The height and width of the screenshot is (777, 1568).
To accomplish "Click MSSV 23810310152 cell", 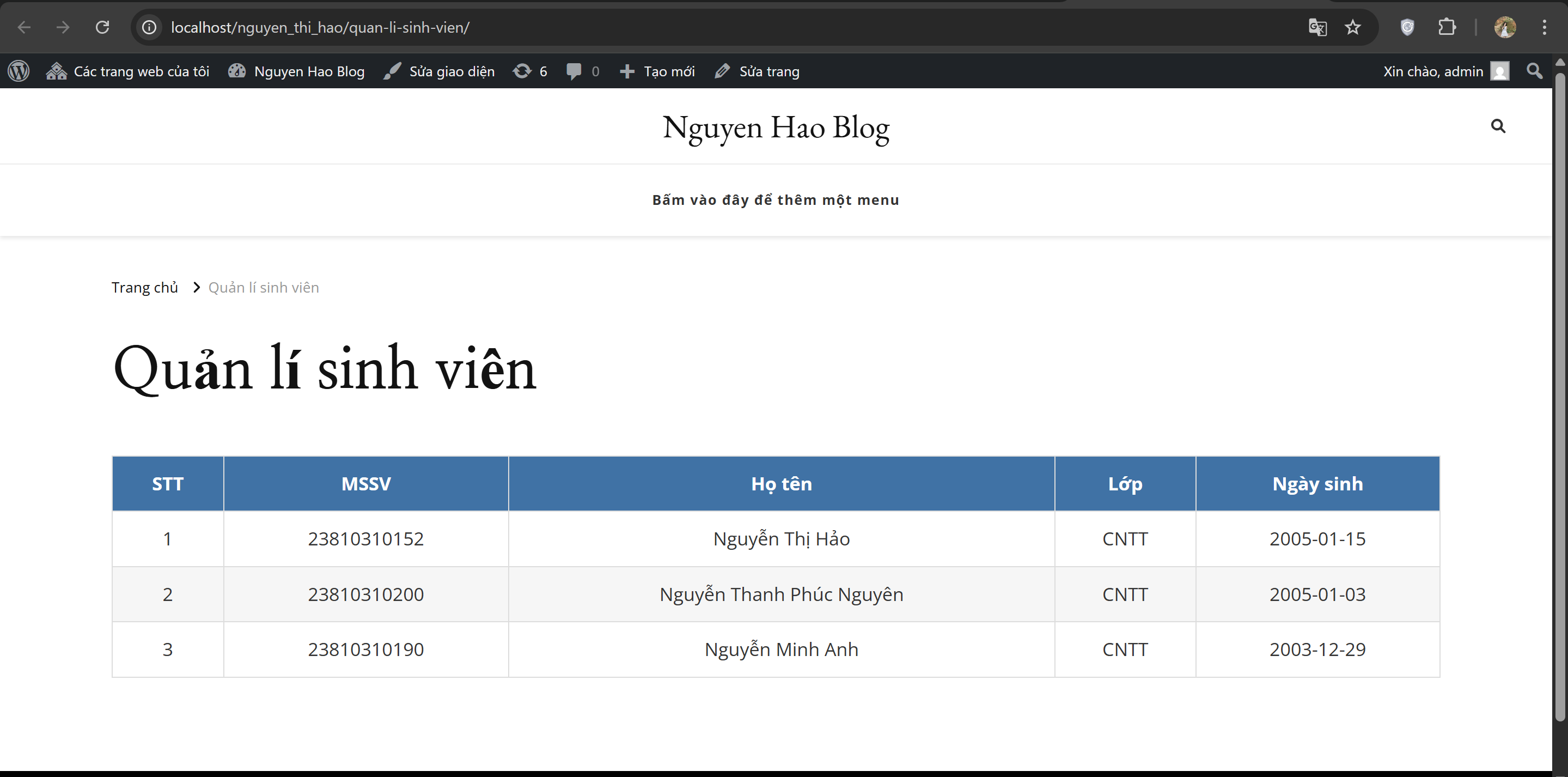I will click(x=366, y=539).
